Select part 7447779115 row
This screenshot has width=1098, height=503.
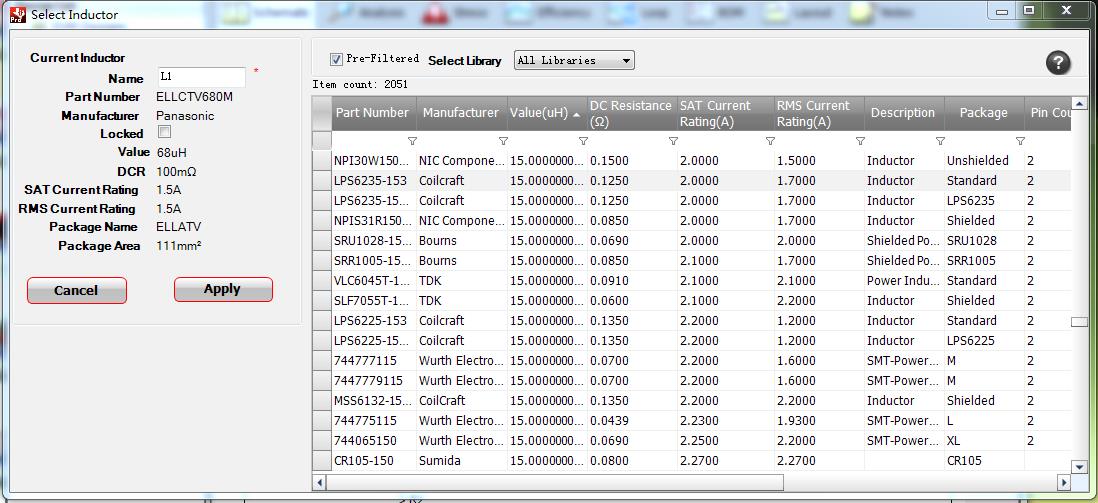tap(368, 380)
